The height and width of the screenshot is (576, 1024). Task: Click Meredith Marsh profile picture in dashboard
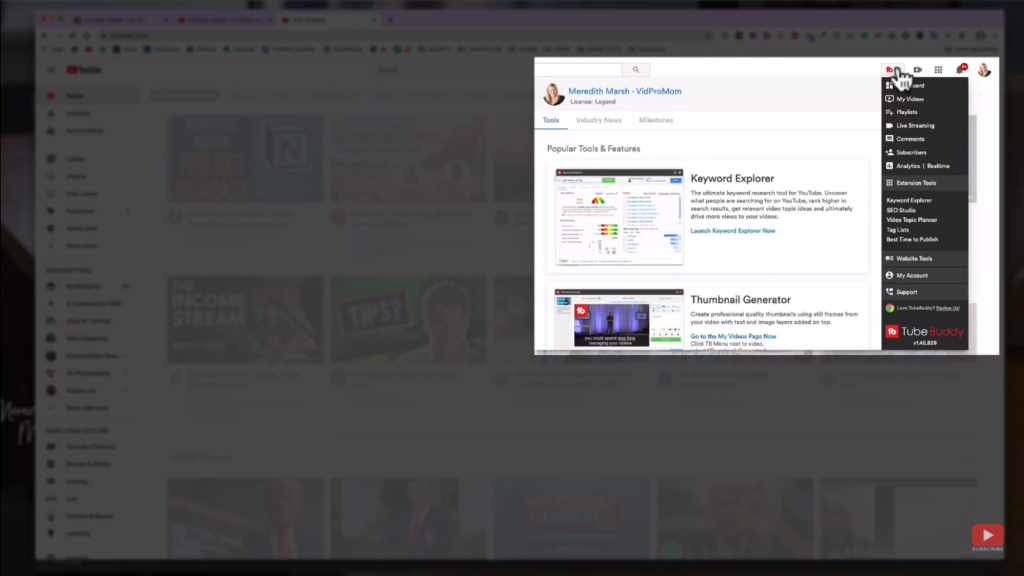554,94
